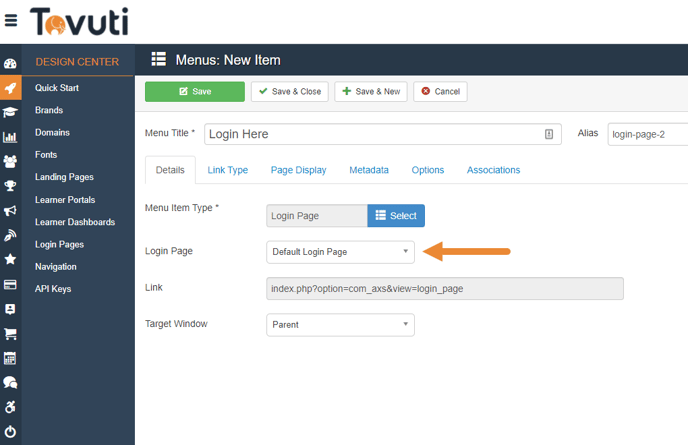Open the Page Display tab

pyautogui.click(x=298, y=170)
